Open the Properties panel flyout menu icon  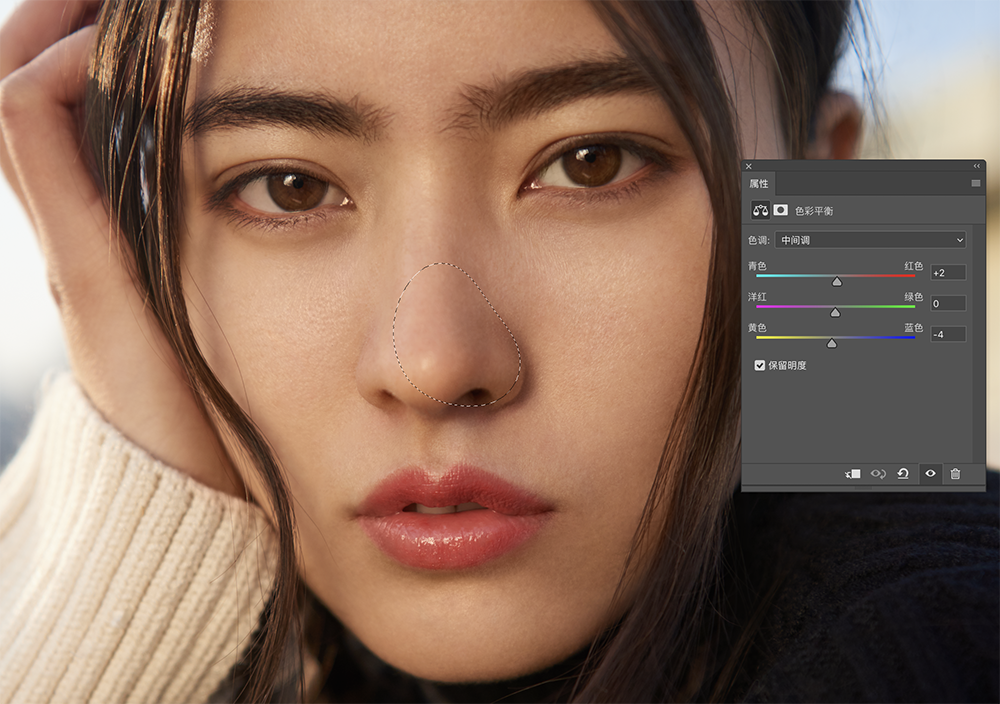coord(975,184)
